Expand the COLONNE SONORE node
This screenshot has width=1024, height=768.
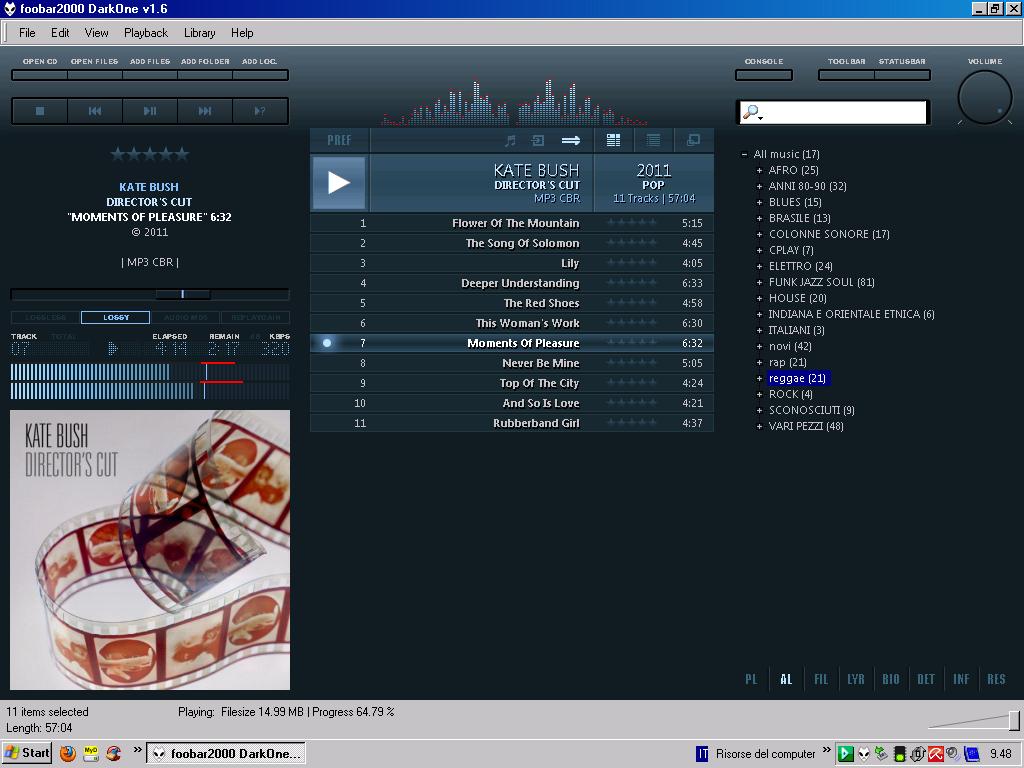tap(760, 234)
